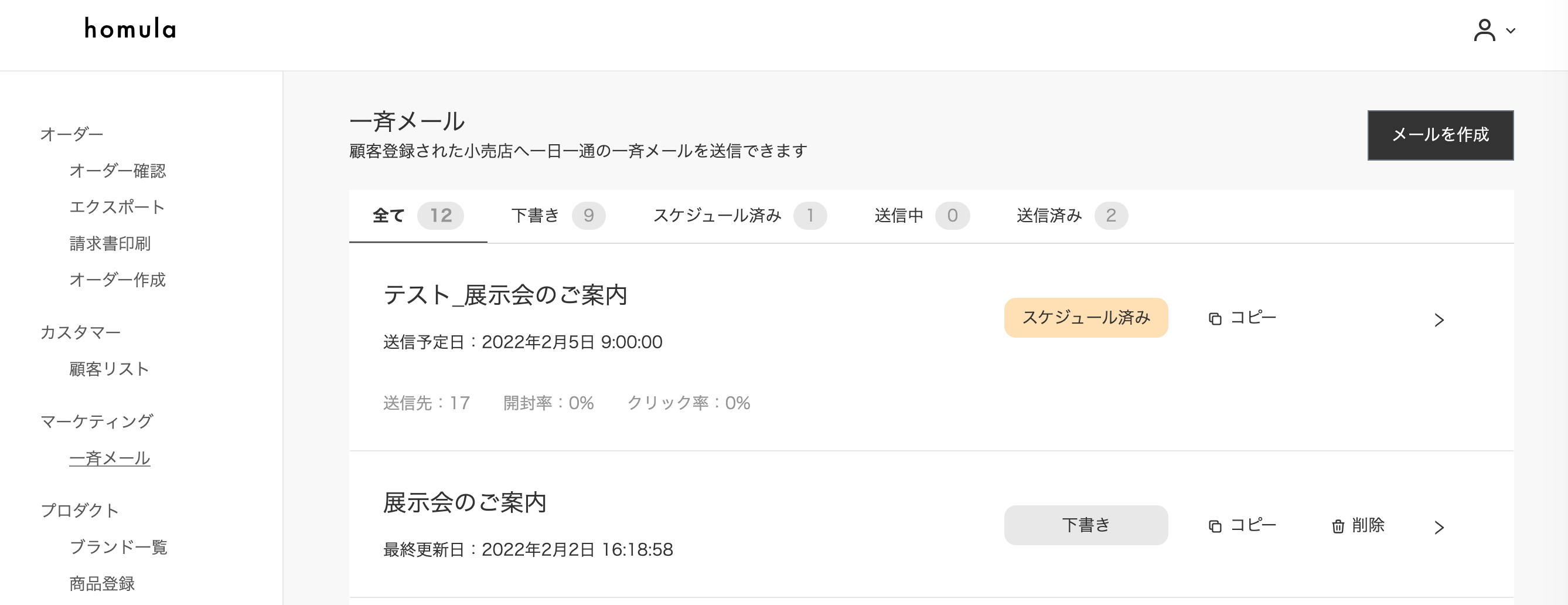Open details chevron for テスト_展示会のご案内
Screen dimensions: 1568x605
pyautogui.click(x=1439, y=320)
